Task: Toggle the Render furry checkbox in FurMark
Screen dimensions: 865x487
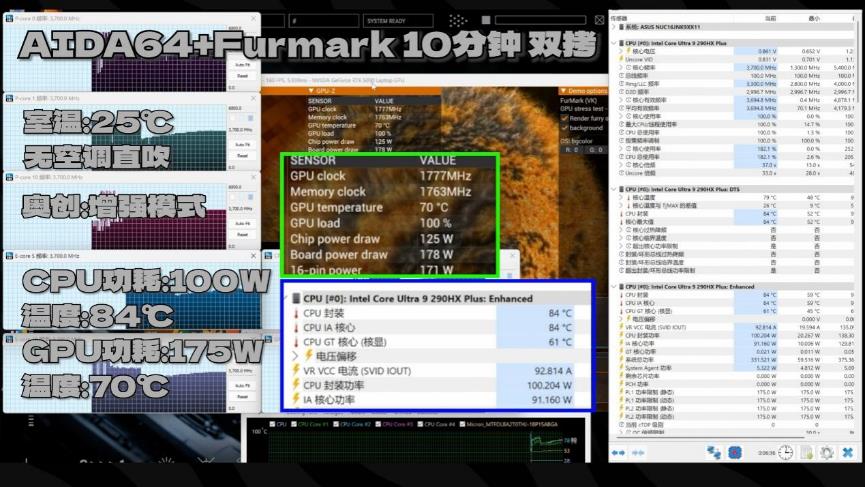Action: pyautogui.click(x=564, y=118)
